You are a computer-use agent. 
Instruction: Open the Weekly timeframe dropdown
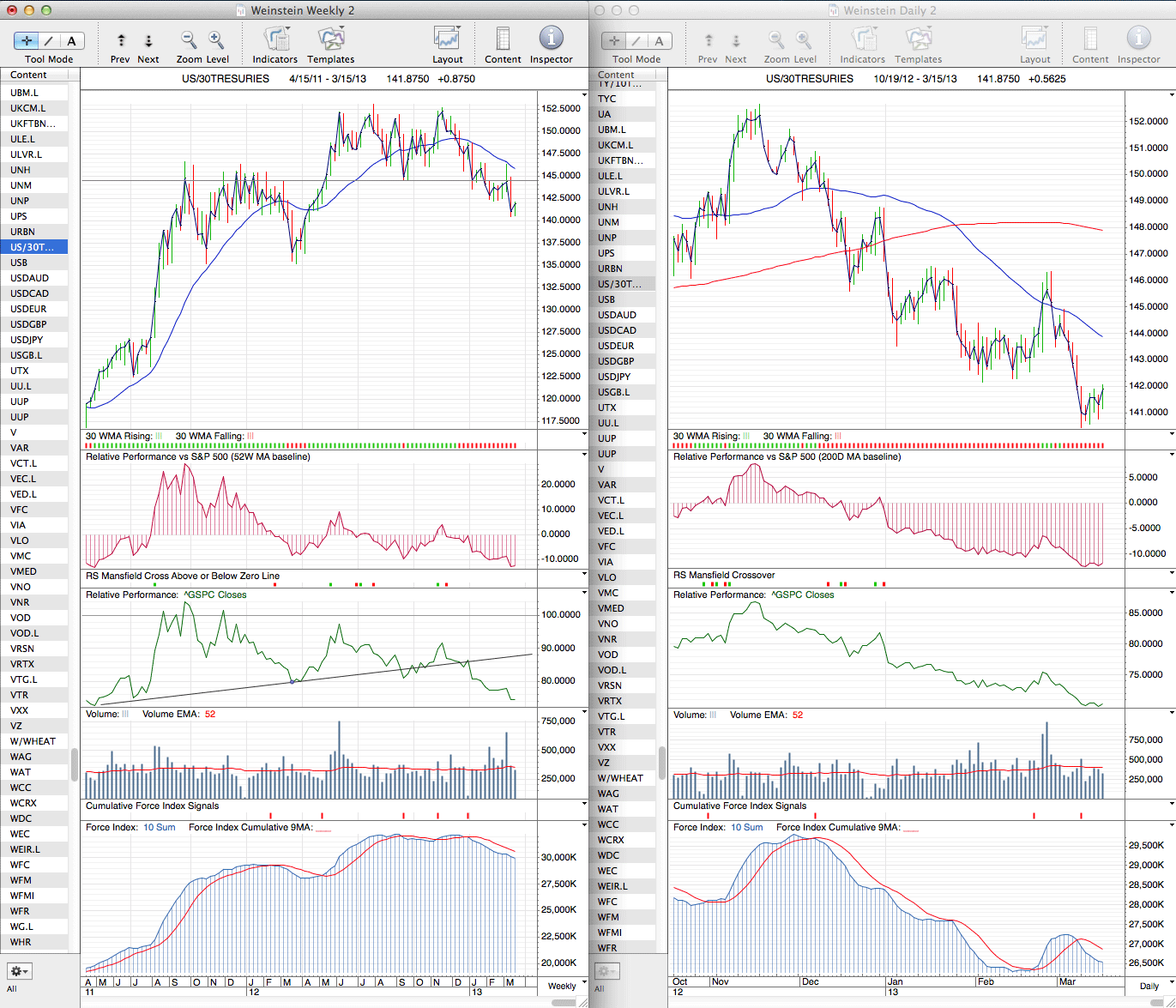pos(562,986)
